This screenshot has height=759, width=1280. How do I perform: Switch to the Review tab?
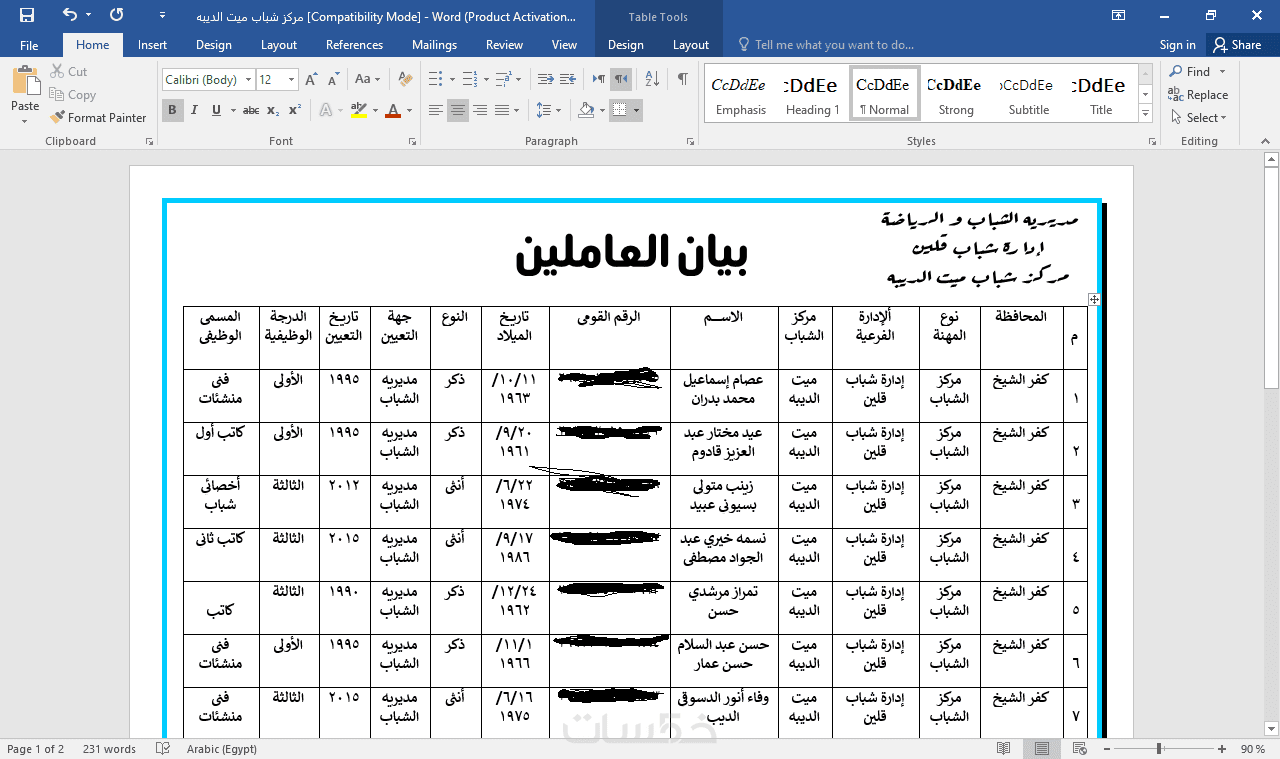[504, 45]
